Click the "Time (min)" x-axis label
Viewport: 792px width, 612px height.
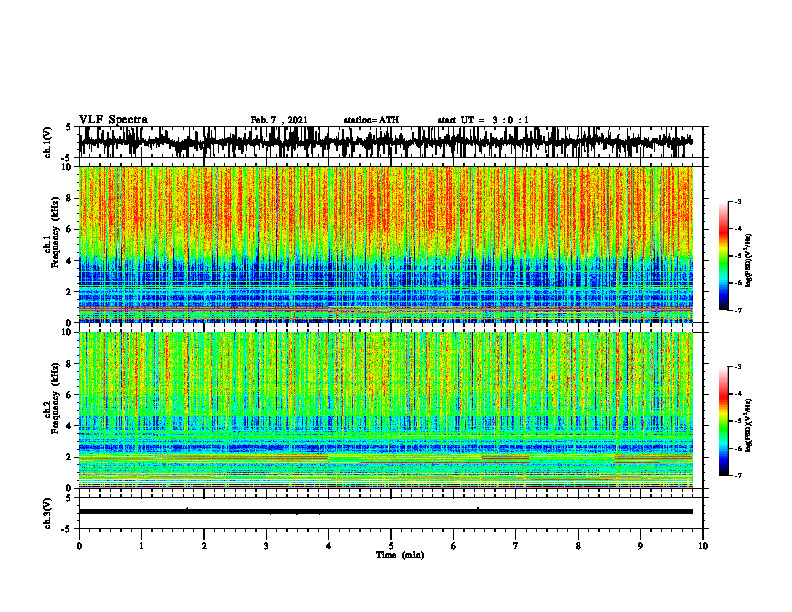point(400,555)
